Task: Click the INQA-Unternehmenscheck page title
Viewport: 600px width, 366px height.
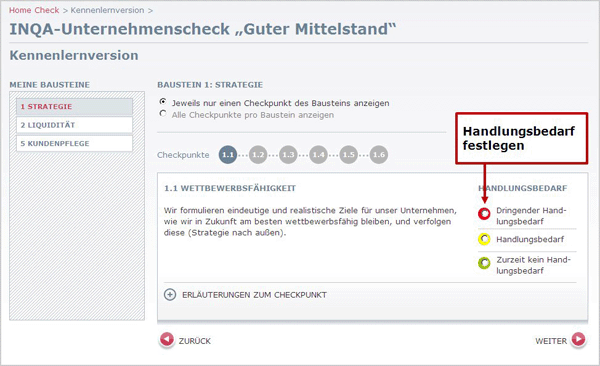Action: pyautogui.click(x=203, y=29)
